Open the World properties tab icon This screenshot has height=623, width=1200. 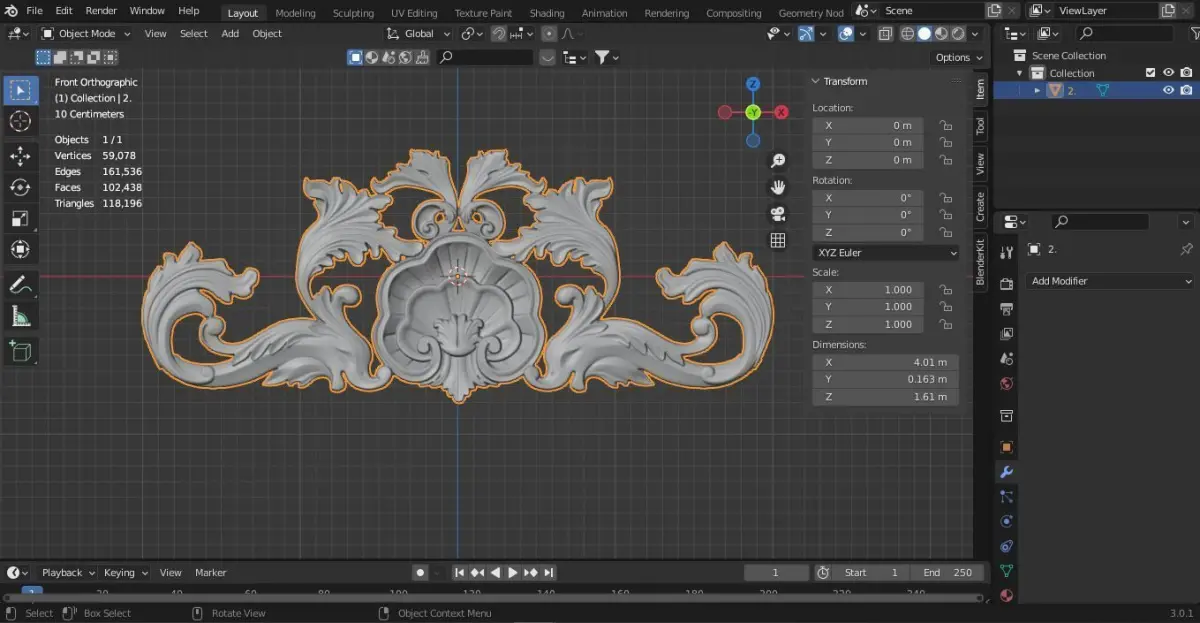(1006, 384)
